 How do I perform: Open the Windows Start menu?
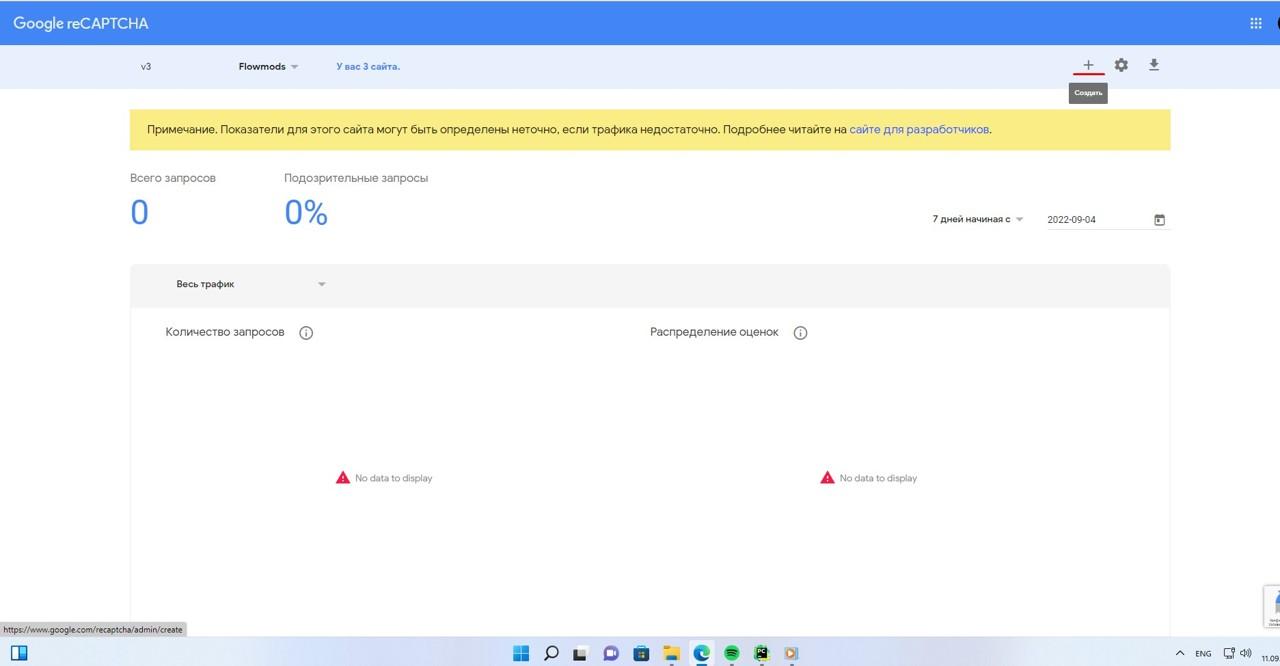click(x=521, y=653)
